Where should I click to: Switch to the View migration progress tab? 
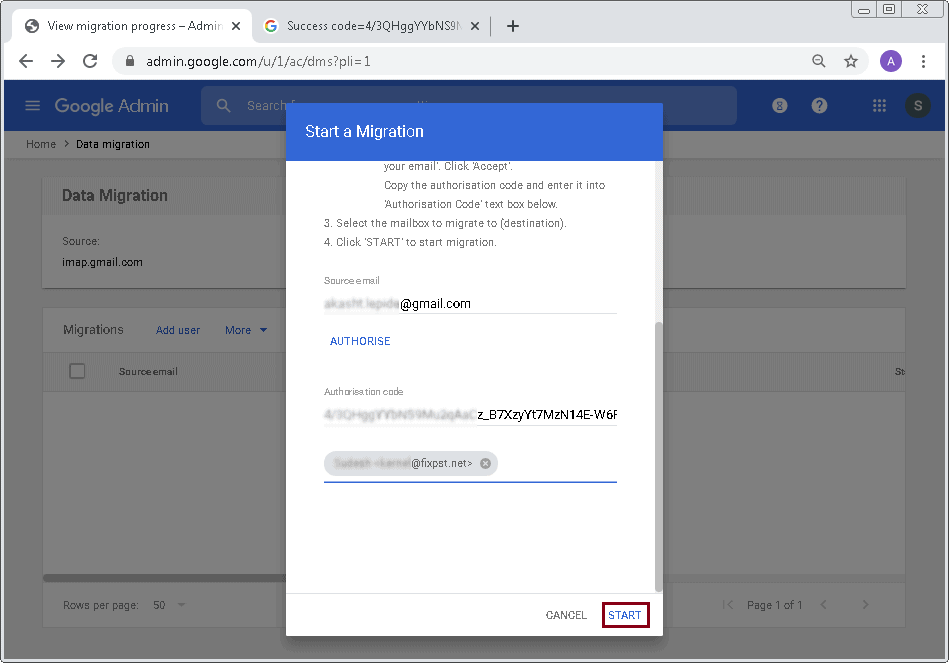click(x=133, y=26)
